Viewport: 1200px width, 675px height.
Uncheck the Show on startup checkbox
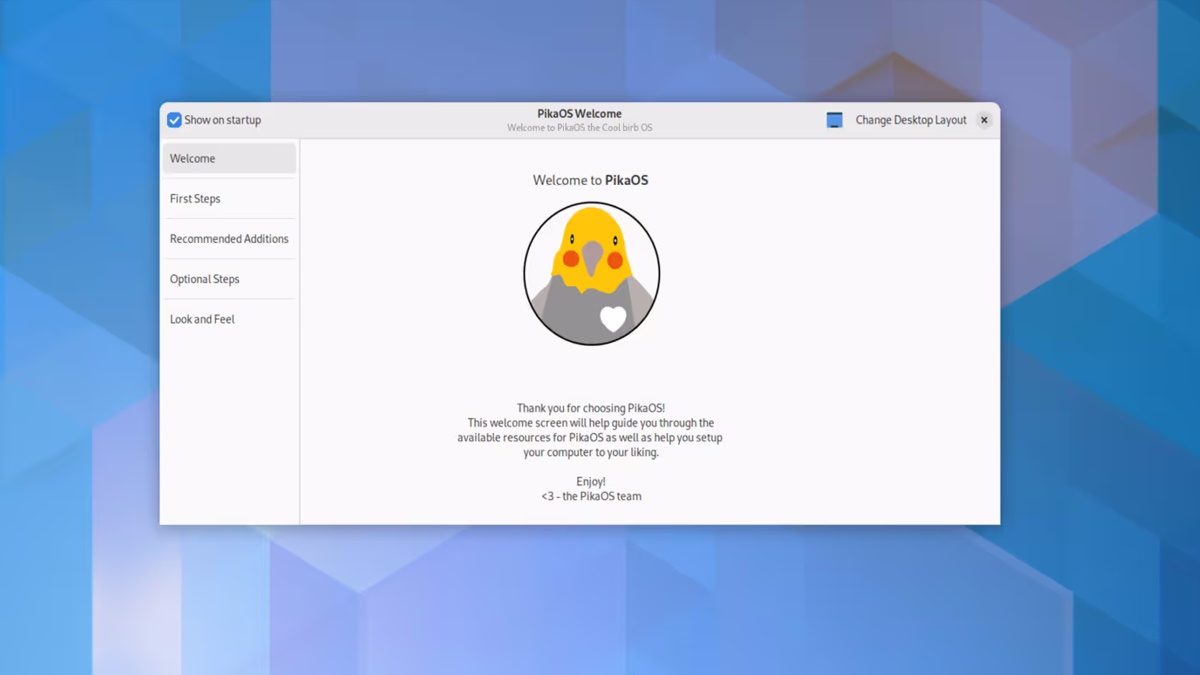(174, 120)
